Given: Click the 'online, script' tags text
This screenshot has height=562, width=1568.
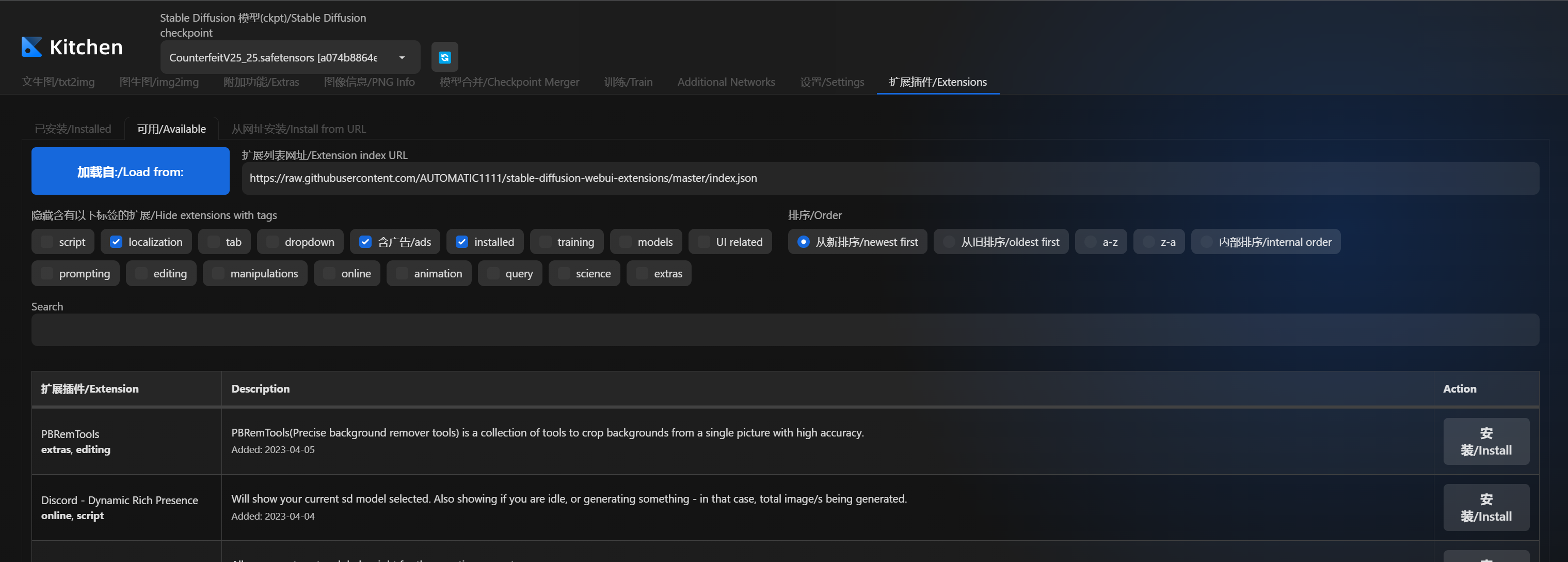Looking at the screenshot, I should 72,516.
